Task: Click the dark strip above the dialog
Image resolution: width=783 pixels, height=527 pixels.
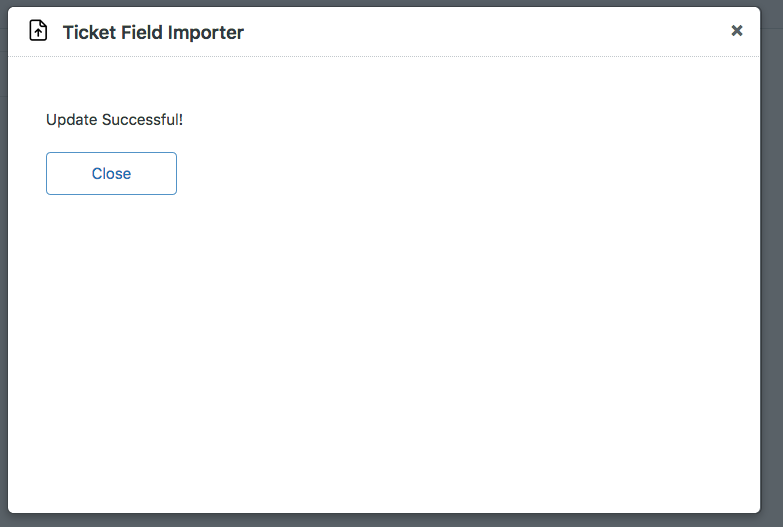Action: tap(384, 3)
